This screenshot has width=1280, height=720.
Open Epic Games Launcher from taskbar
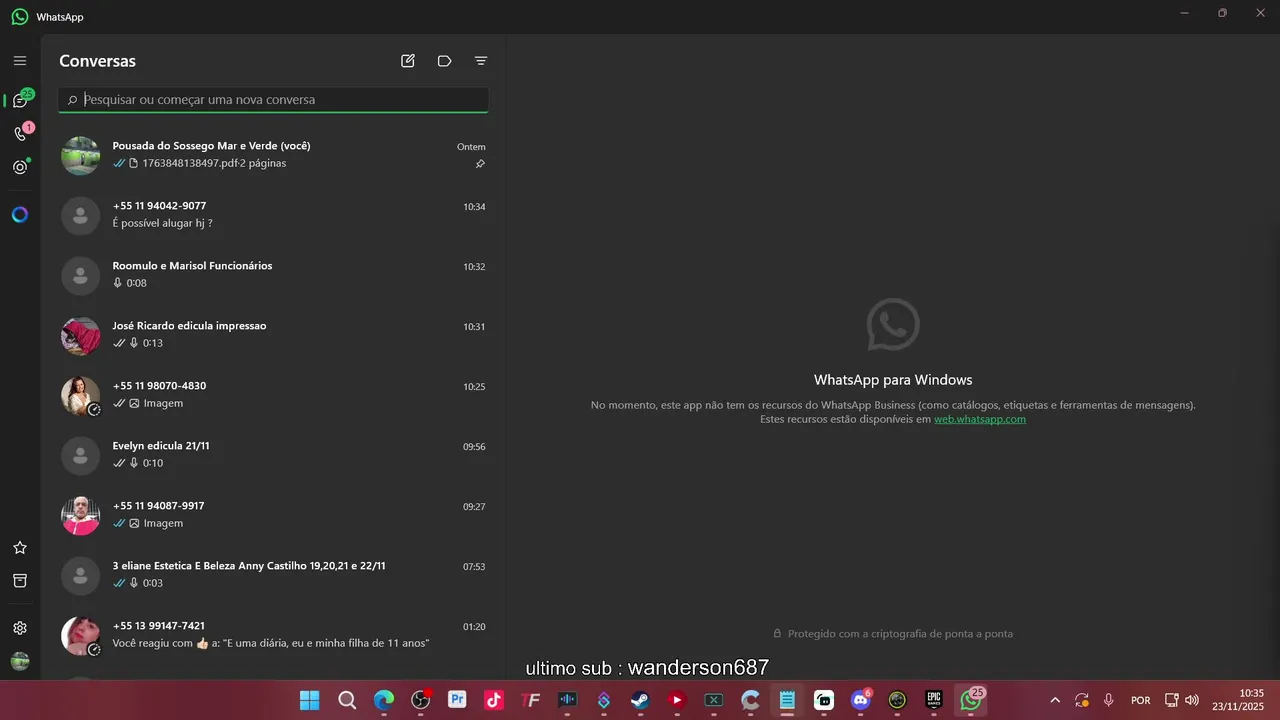[934, 700]
